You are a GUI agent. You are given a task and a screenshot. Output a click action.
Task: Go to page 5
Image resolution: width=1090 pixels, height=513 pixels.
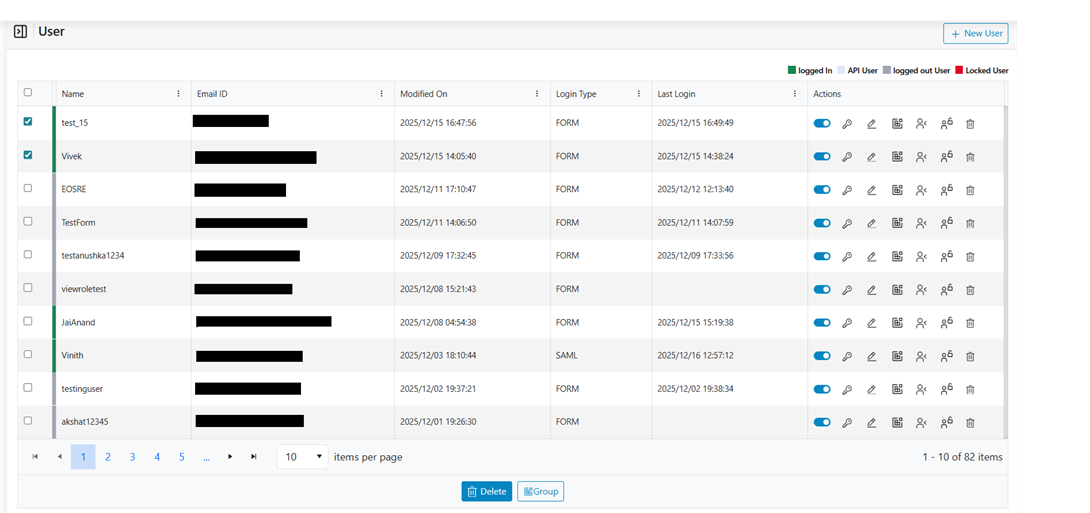point(181,457)
